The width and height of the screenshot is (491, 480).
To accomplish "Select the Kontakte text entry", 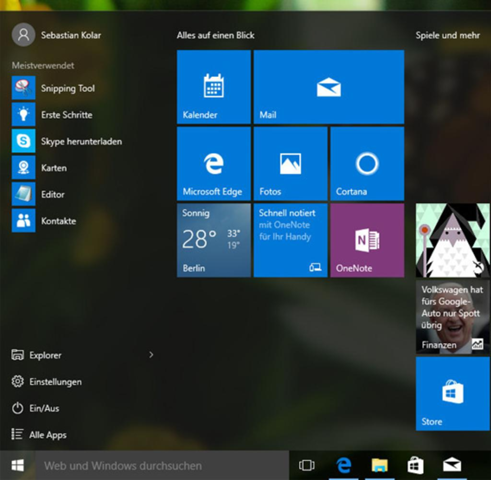I will pos(58,221).
